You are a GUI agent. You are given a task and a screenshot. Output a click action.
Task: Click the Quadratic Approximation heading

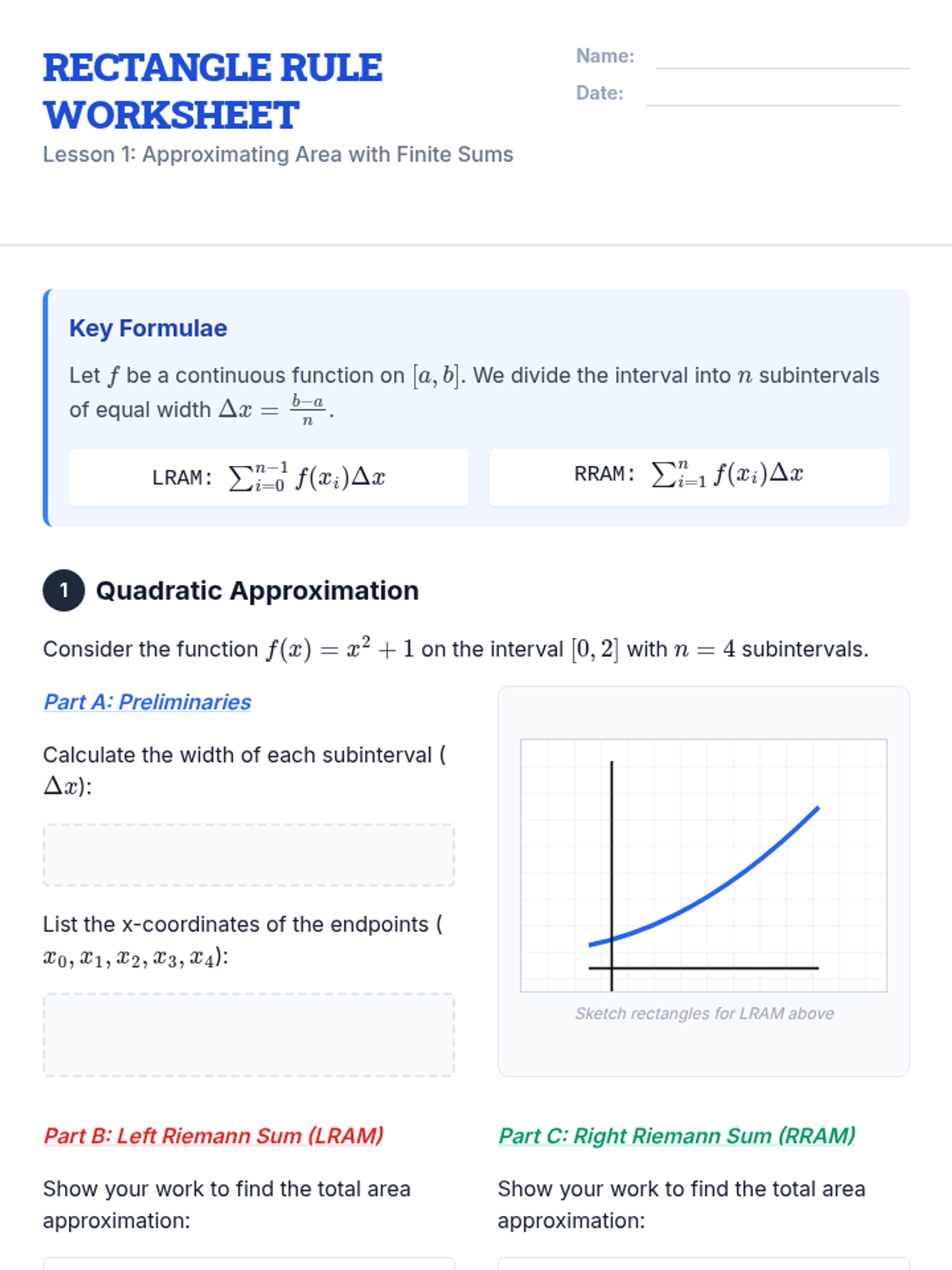(257, 591)
